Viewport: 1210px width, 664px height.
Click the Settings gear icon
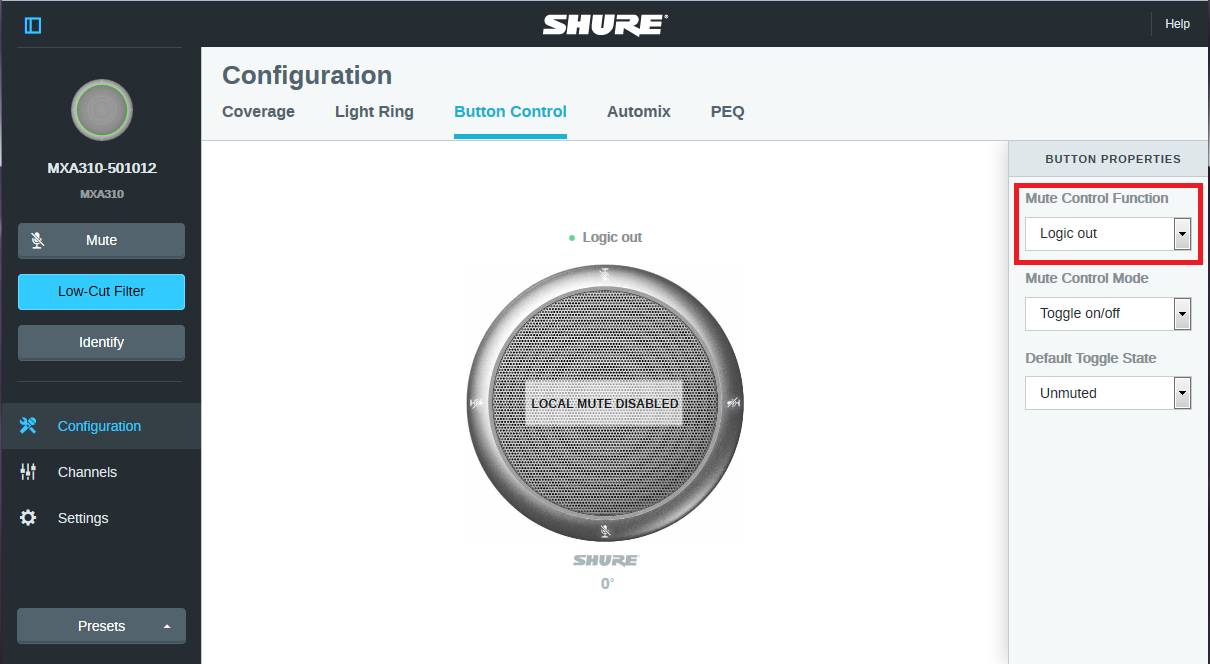pos(28,518)
